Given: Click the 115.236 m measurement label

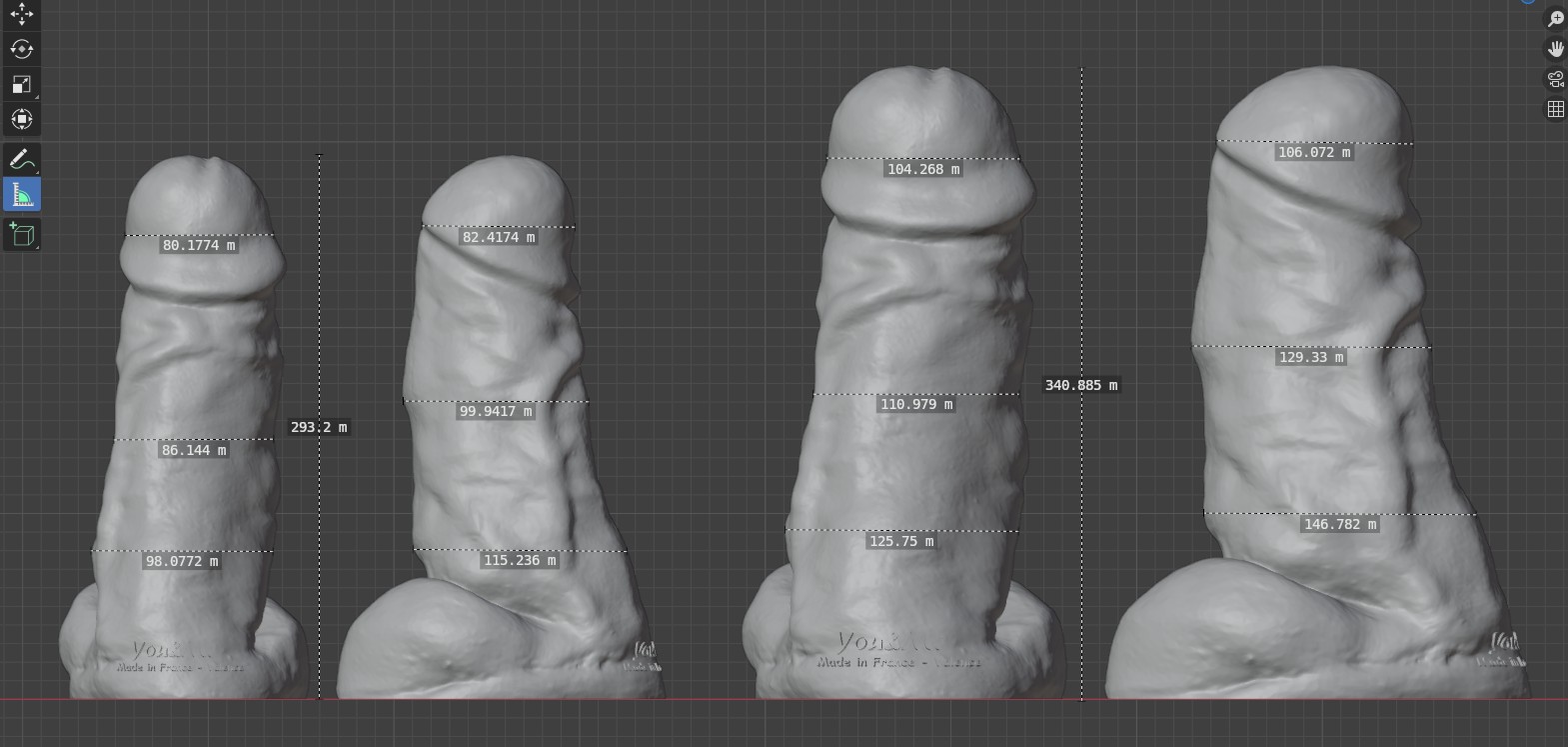Looking at the screenshot, I should tap(519, 560).
